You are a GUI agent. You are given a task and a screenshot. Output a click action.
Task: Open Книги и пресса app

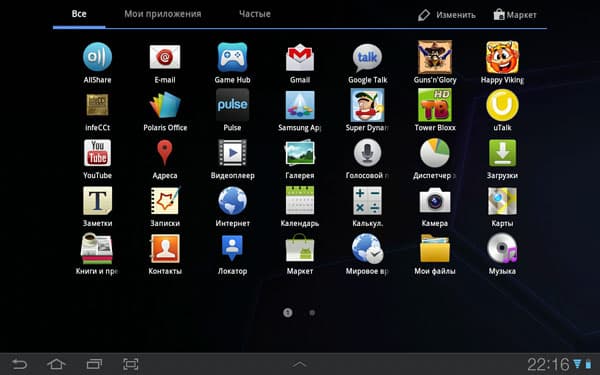pos(97,249)
